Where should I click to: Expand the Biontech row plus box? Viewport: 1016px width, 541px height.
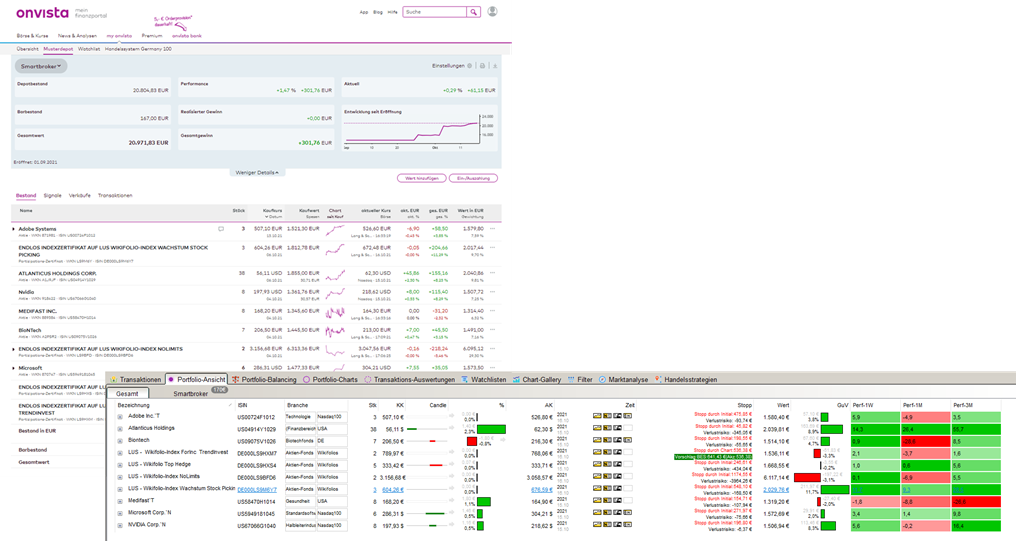120,441
